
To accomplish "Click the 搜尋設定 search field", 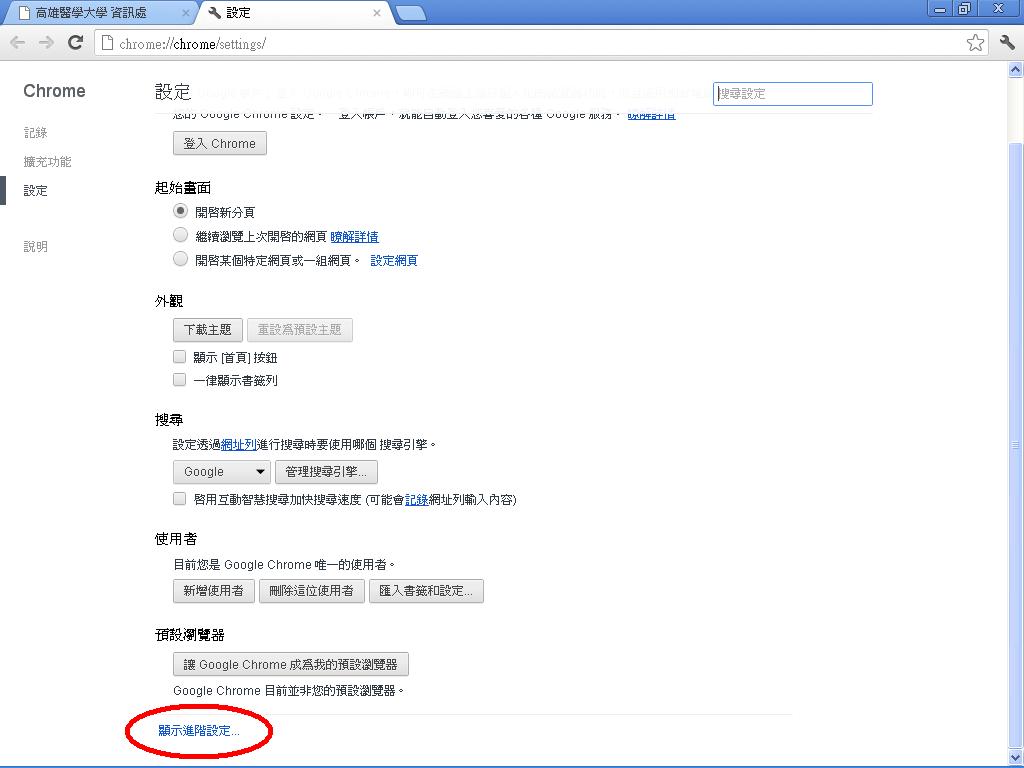I will tap(793, 94).
